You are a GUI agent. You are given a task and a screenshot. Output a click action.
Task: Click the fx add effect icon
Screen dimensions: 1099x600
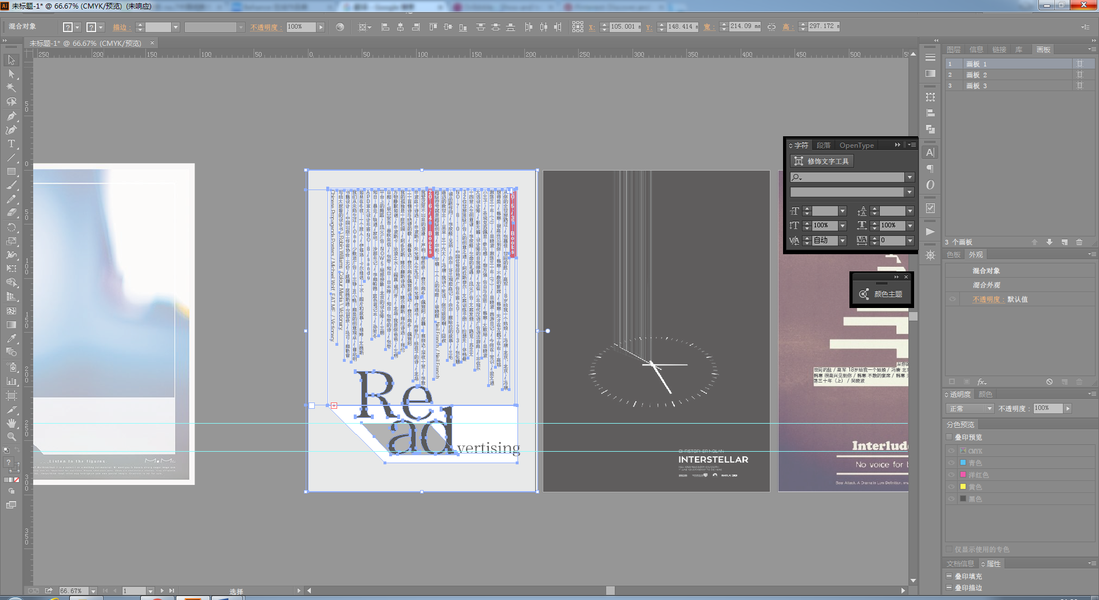982,382
